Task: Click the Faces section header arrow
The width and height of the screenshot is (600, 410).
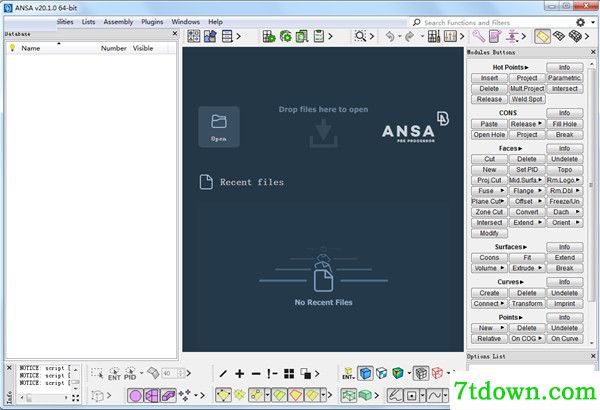Action: (x=520, y=149)
